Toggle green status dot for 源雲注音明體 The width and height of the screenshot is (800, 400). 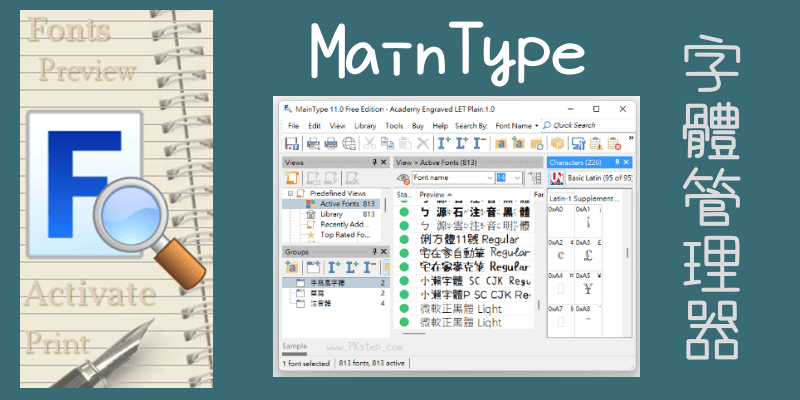pos(404,226)
